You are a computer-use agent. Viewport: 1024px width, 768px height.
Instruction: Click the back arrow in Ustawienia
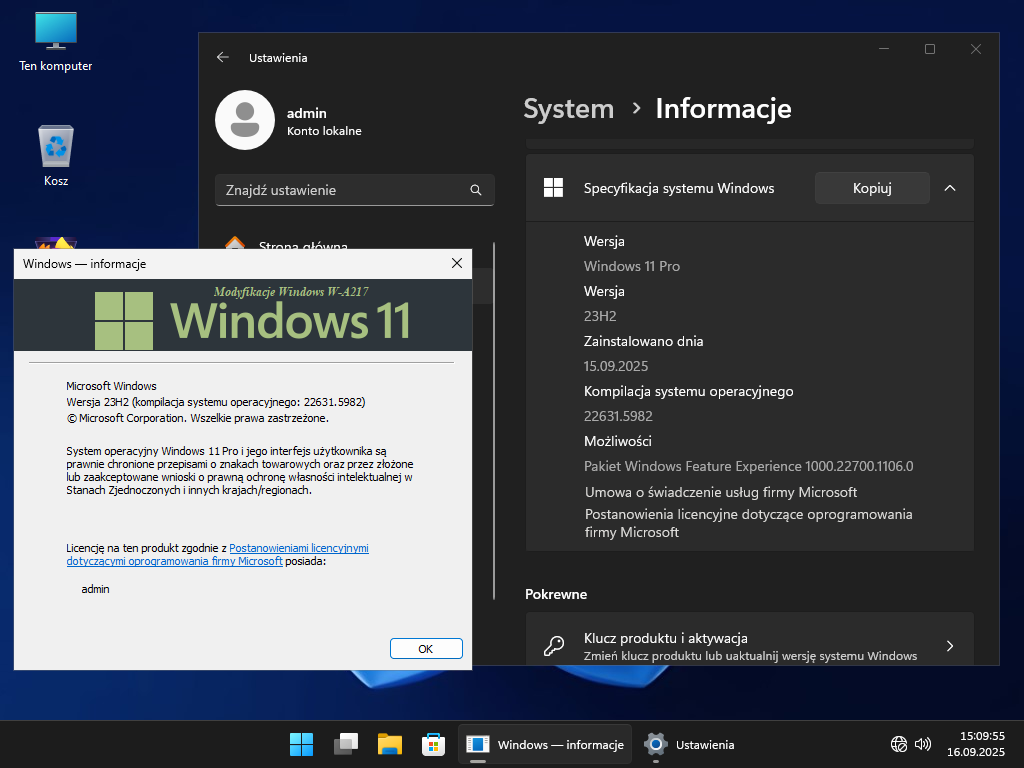click(223, 58)
